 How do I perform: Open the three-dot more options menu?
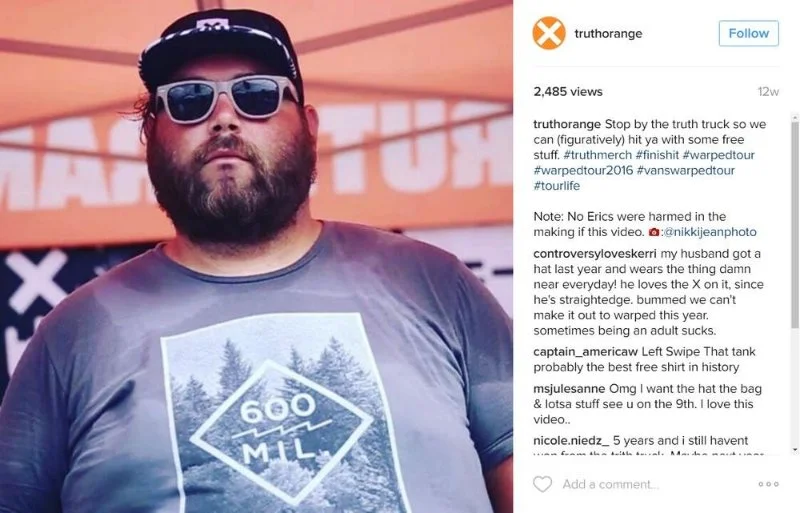768,484
